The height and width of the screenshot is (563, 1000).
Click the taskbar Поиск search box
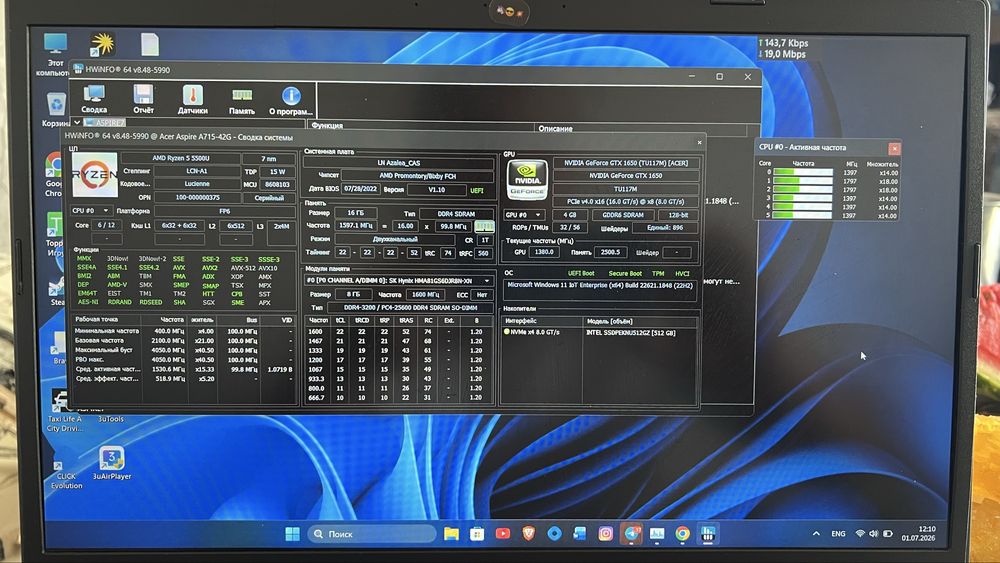pyautogui.click(x=372, y=534)
